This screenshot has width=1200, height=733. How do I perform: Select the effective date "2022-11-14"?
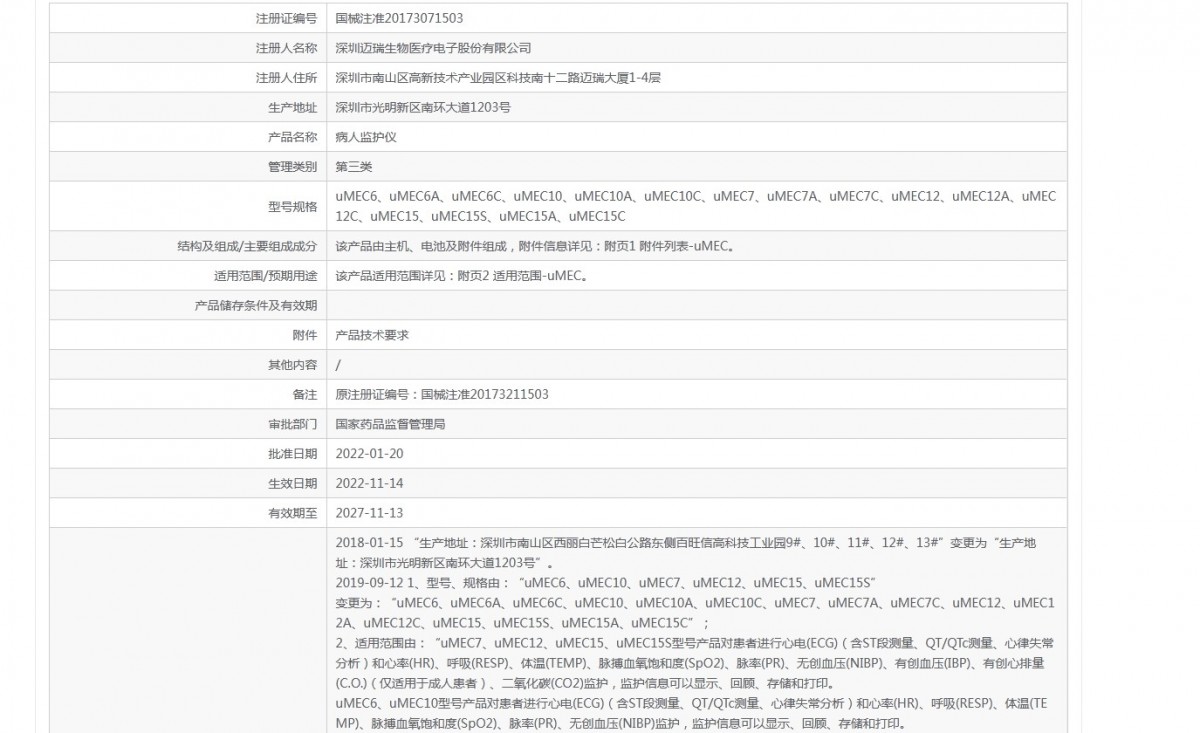(x=369, y=484)
